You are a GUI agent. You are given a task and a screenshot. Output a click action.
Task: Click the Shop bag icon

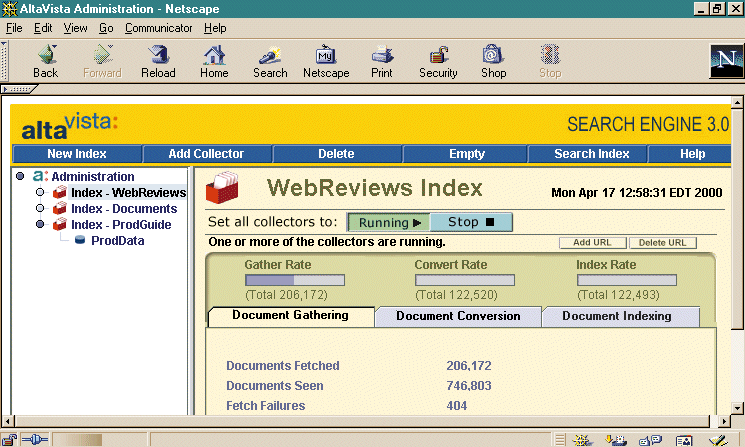click(x=493, y=55)
